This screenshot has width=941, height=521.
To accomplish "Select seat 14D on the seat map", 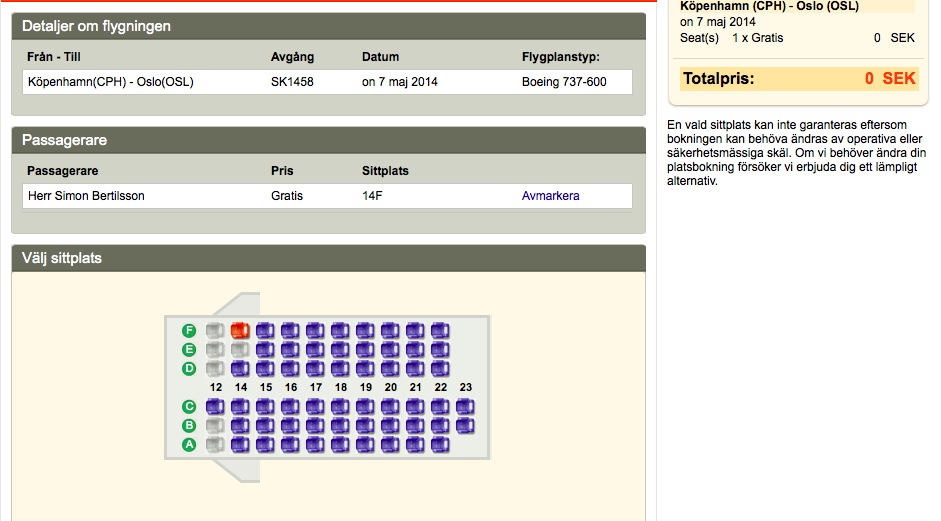I will pyautogui.click(x=240, y=368).
